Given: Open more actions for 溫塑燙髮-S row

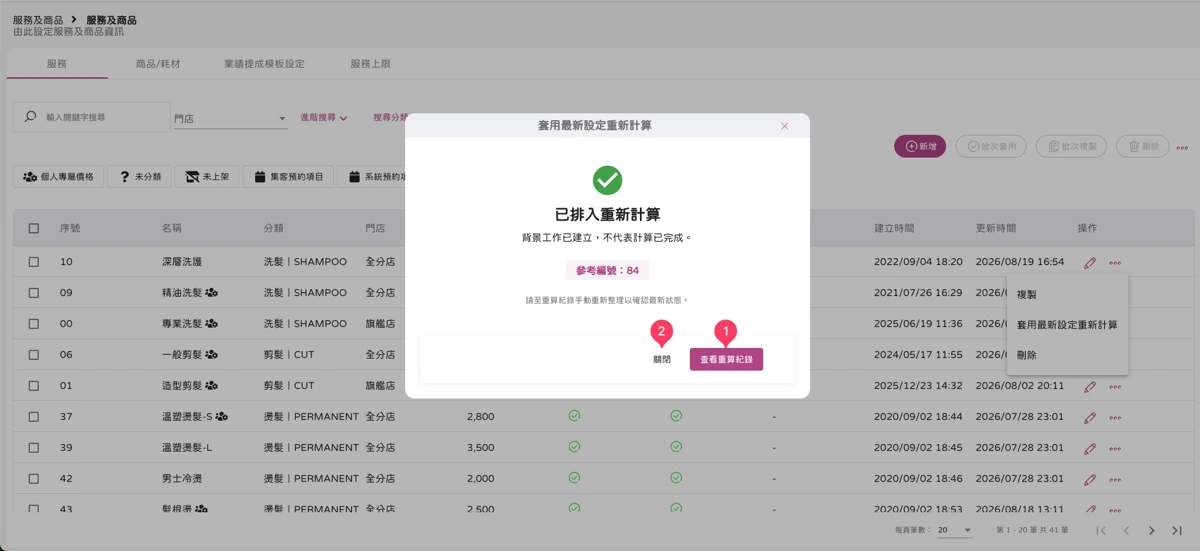Looking at the screenshot, I should coord(1115,417).
